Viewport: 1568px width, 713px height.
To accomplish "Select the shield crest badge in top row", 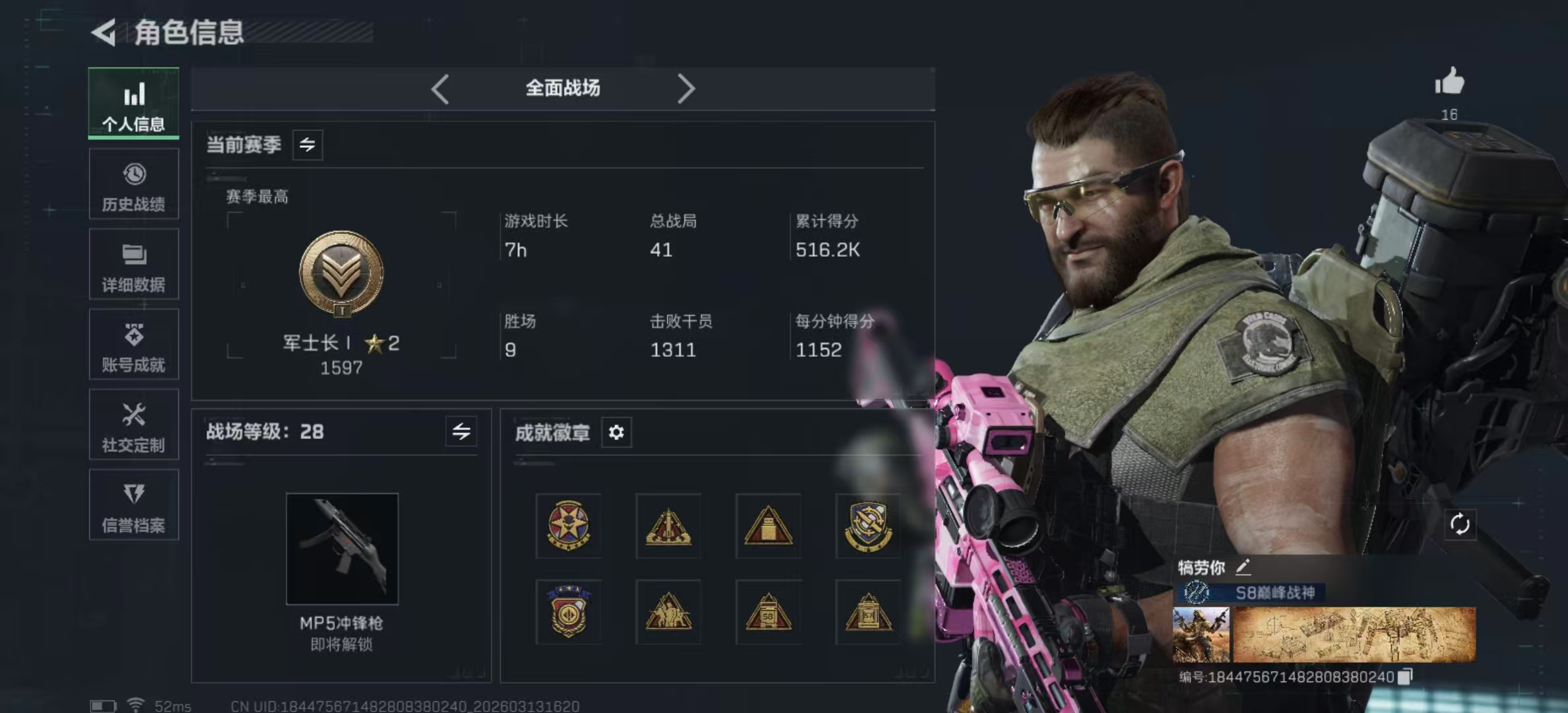I will point(868,526).
